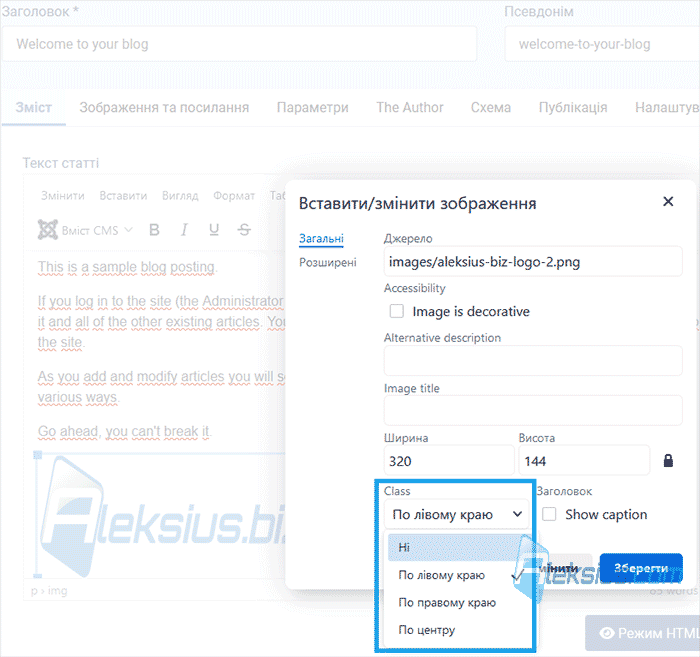Apply Italic formatting icon
Image resolution: width=700 pixels, height=657 pixels.
point(184,230)
